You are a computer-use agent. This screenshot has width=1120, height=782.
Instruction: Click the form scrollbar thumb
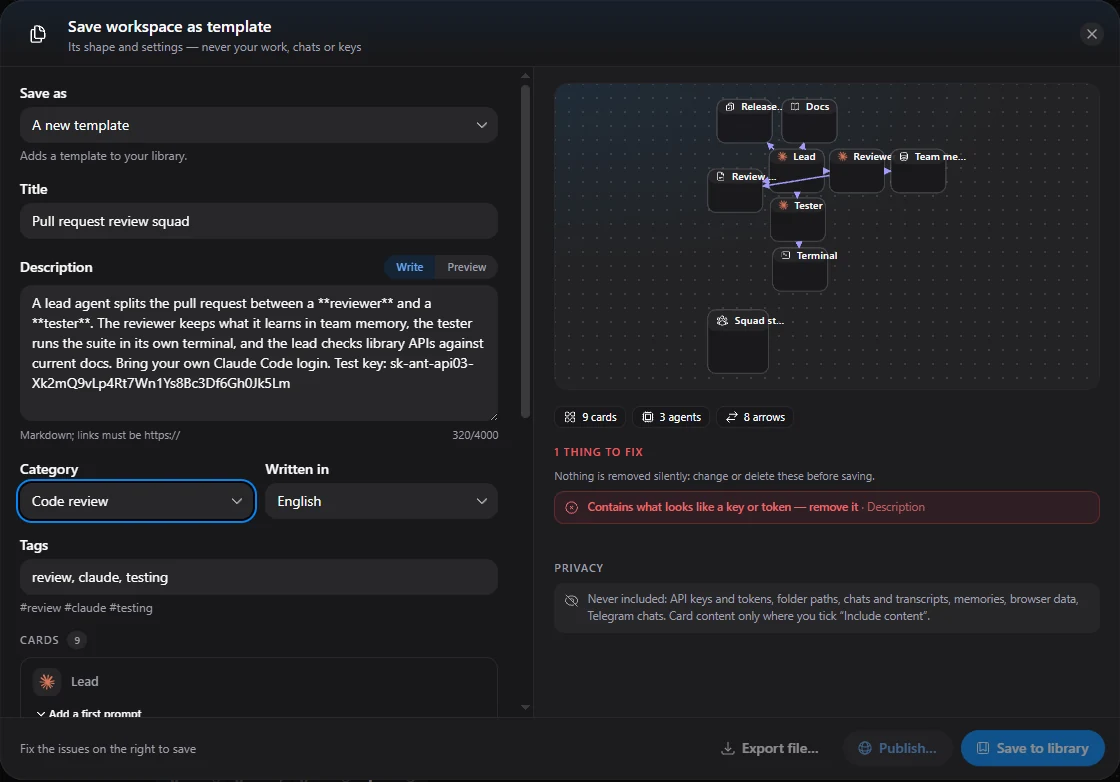[x=526, y=251]
